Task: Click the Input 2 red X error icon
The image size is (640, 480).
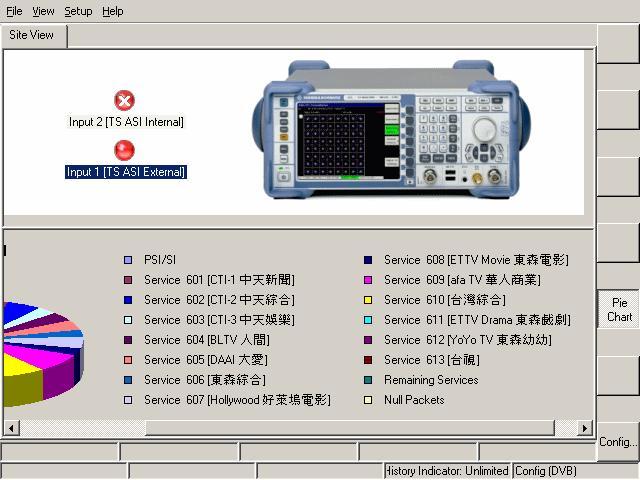Action: point(125,100)
